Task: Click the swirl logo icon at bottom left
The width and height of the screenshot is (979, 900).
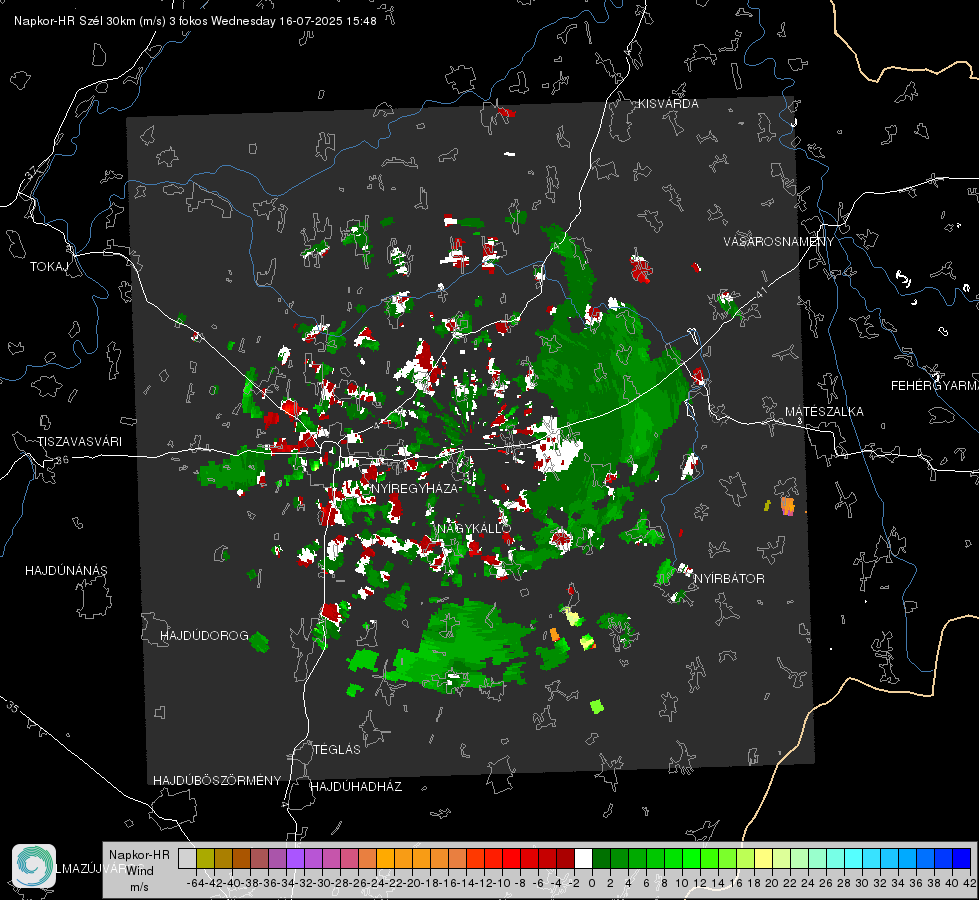Action: click(34, 866)
